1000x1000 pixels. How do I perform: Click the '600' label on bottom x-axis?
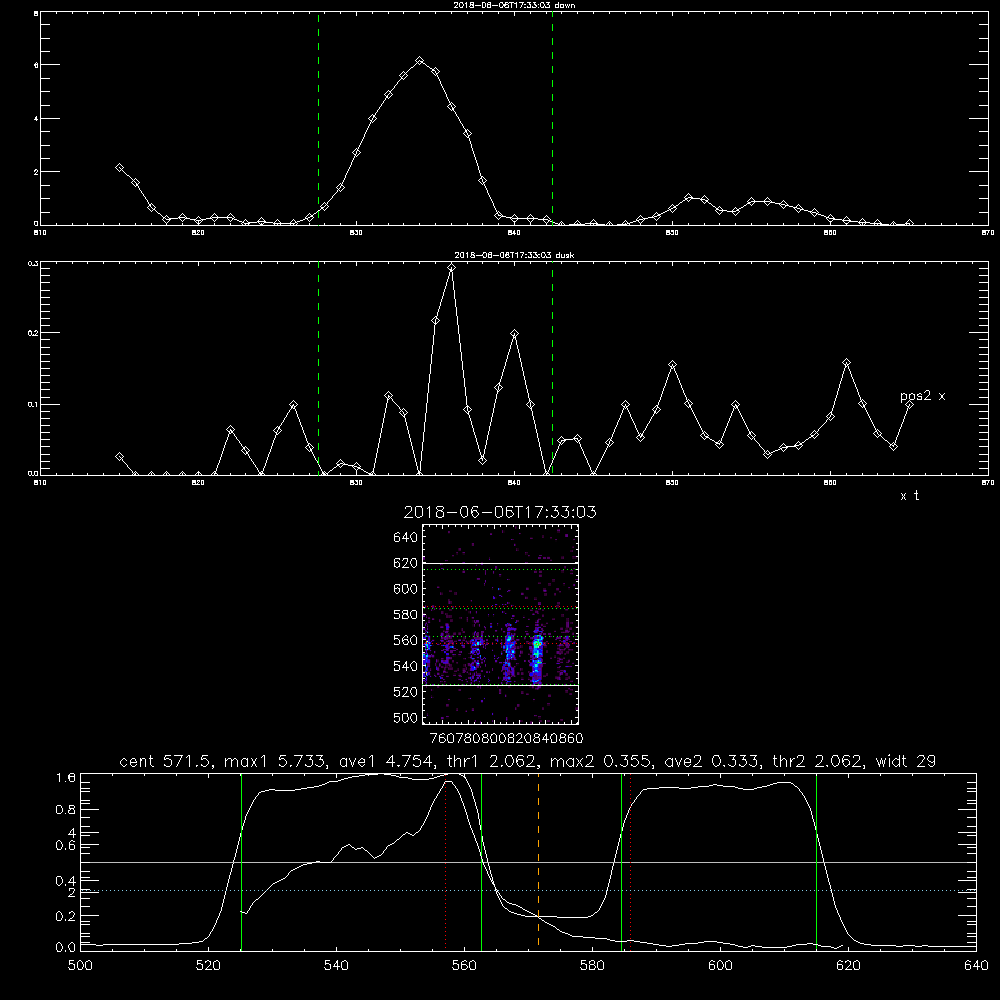pyautogui.click(x=720, y=966)
